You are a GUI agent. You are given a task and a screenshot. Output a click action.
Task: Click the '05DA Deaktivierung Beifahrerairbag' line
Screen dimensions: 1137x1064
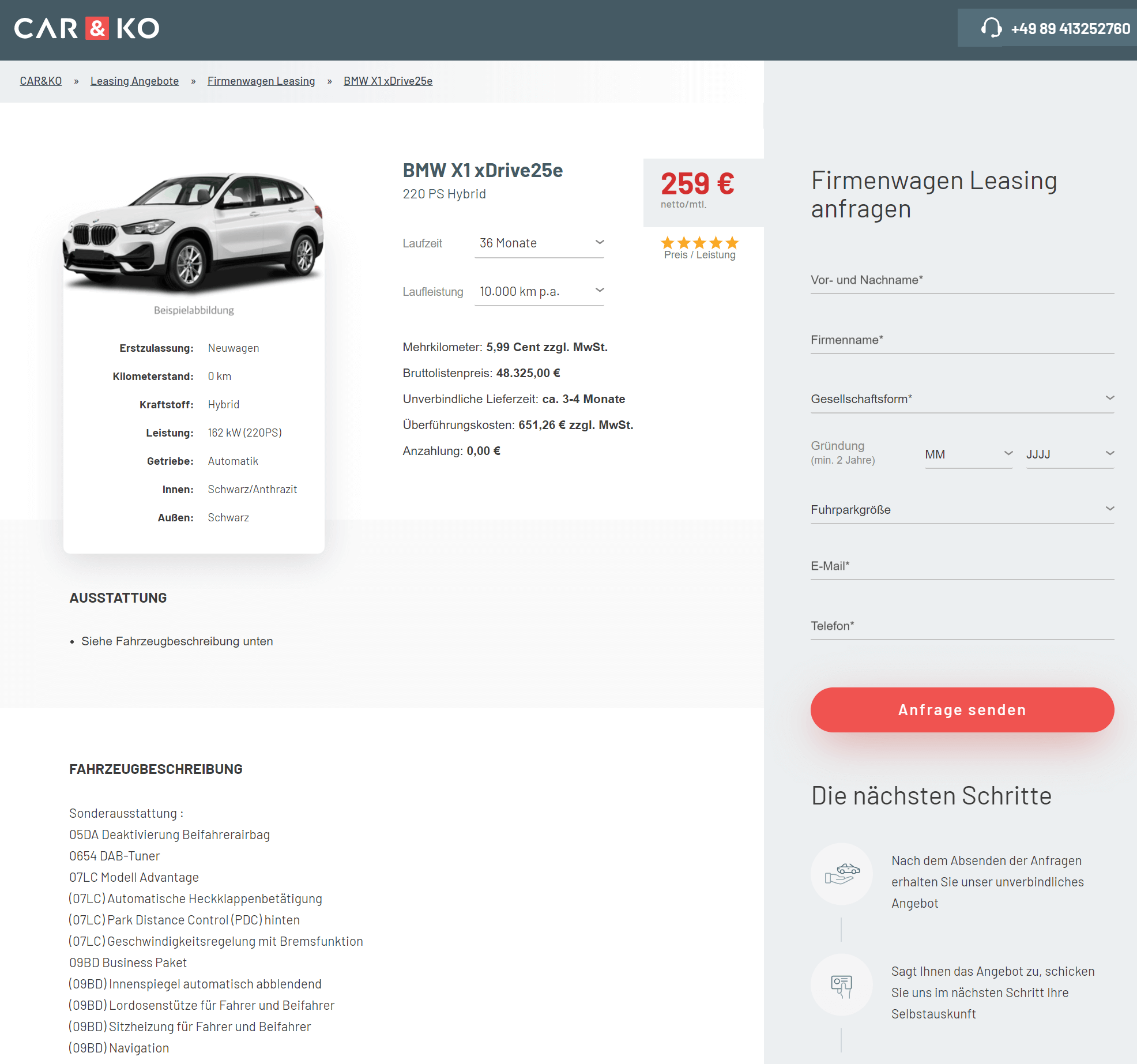(x=170, y=835)
